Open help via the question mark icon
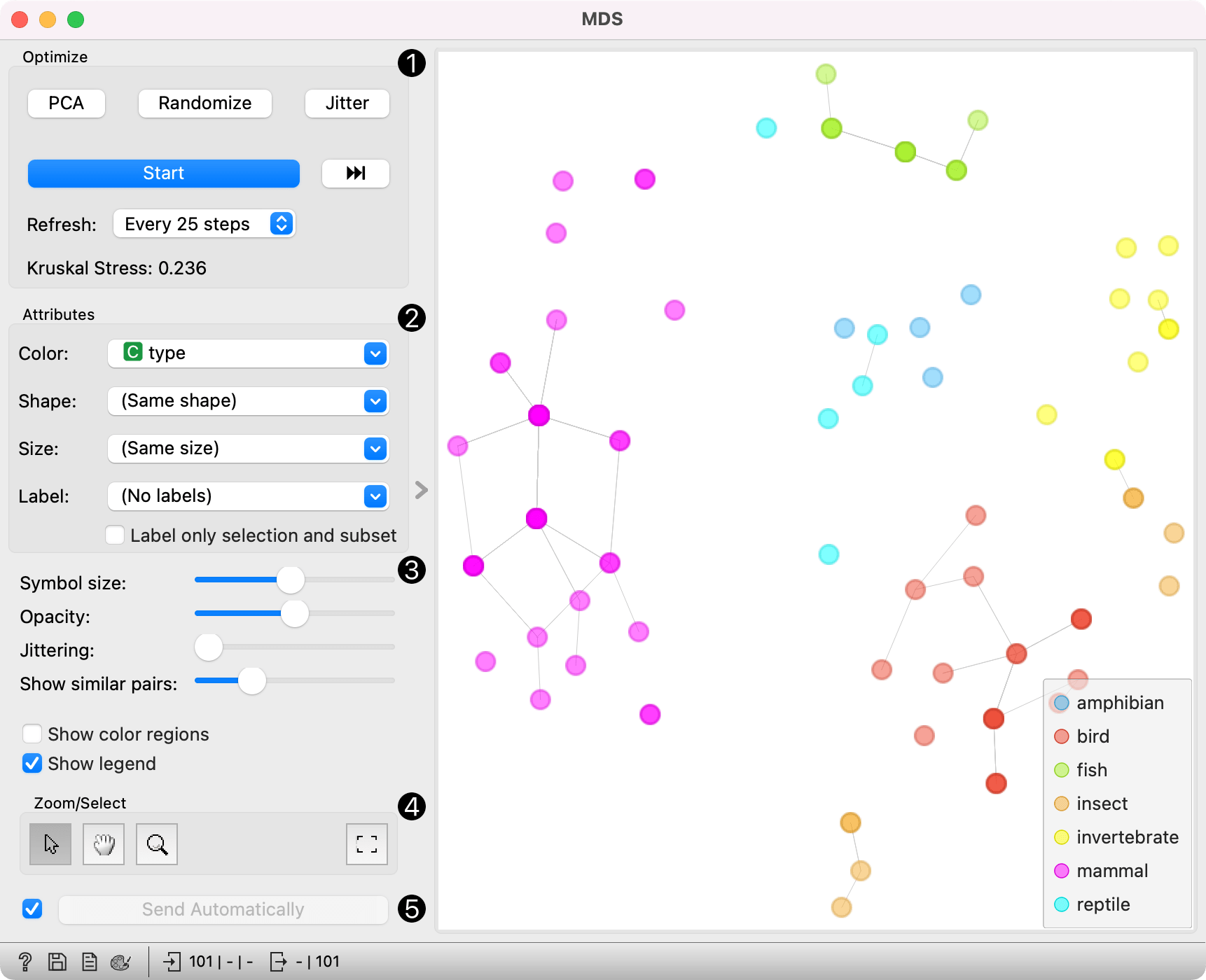Viewport: 1206px width, 980px height. point(25,962)
